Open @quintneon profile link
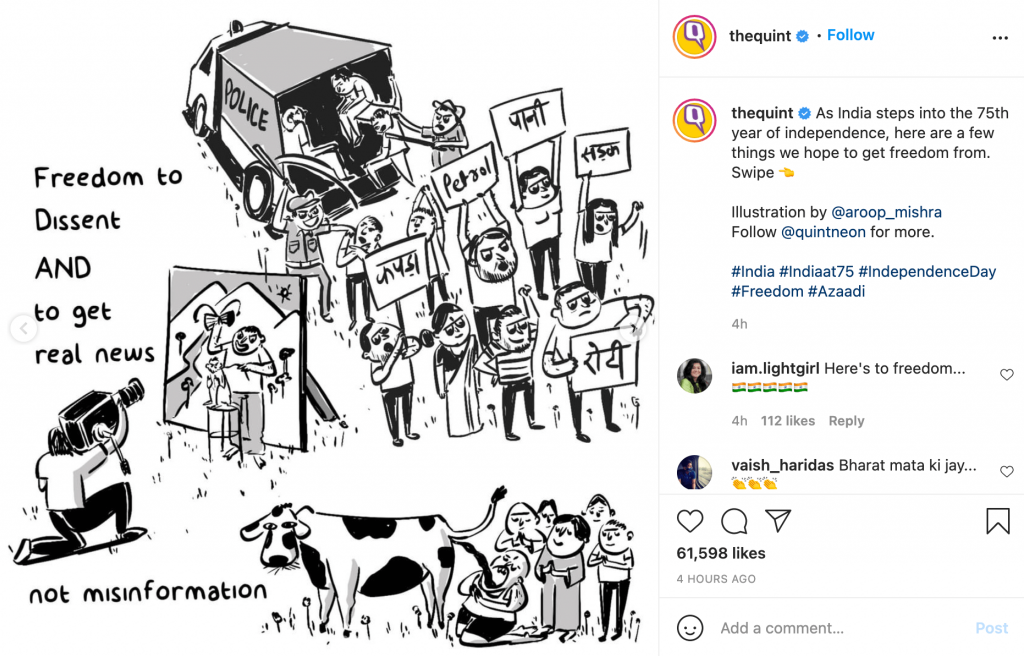Screen dimensions: 1024x656 click(x=823, y=232)
